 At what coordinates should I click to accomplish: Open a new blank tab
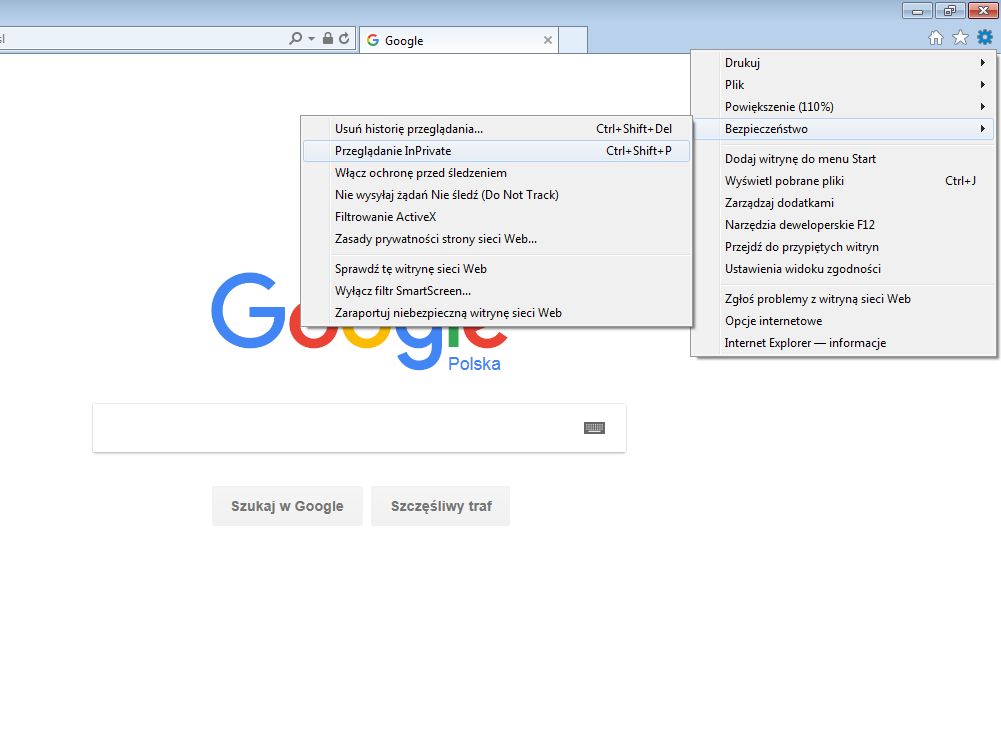[573, 40]
